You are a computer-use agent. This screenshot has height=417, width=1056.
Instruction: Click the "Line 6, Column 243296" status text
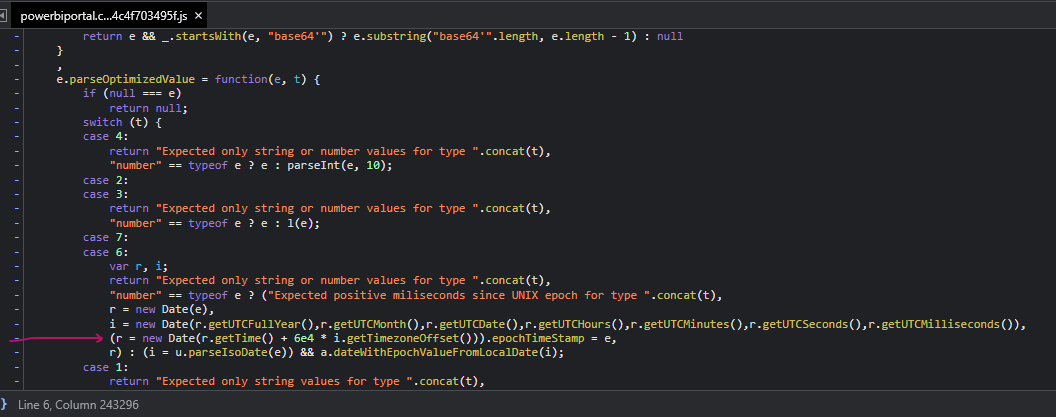coord(79,405)
